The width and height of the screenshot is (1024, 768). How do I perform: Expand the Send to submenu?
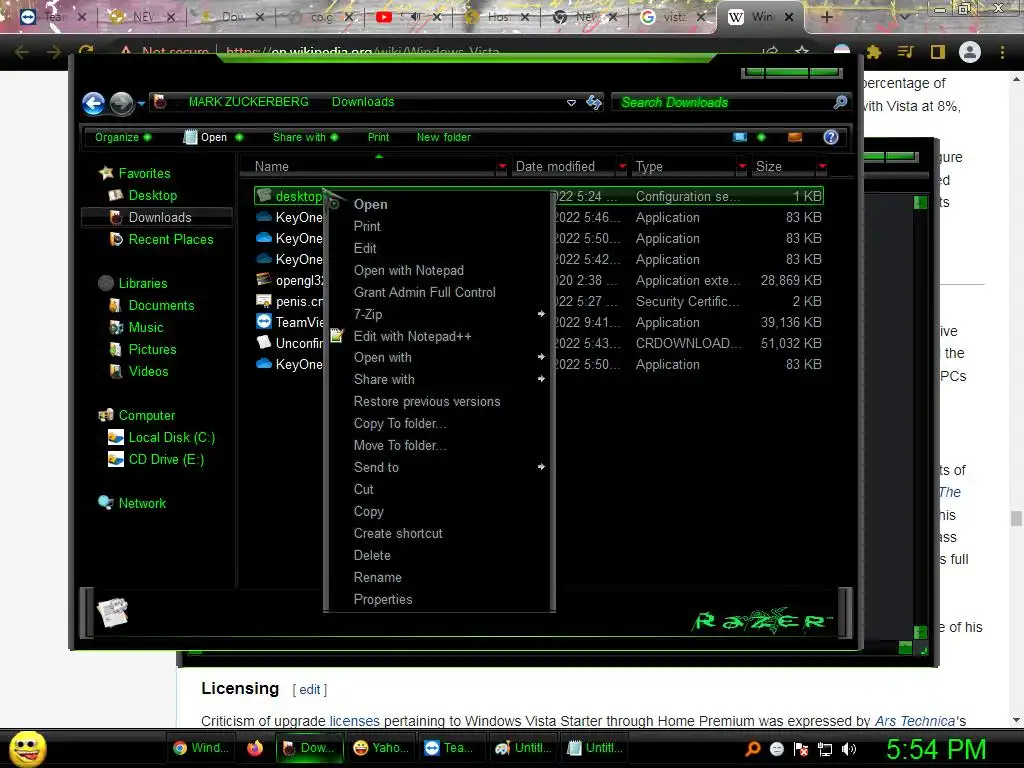(440, 467)
